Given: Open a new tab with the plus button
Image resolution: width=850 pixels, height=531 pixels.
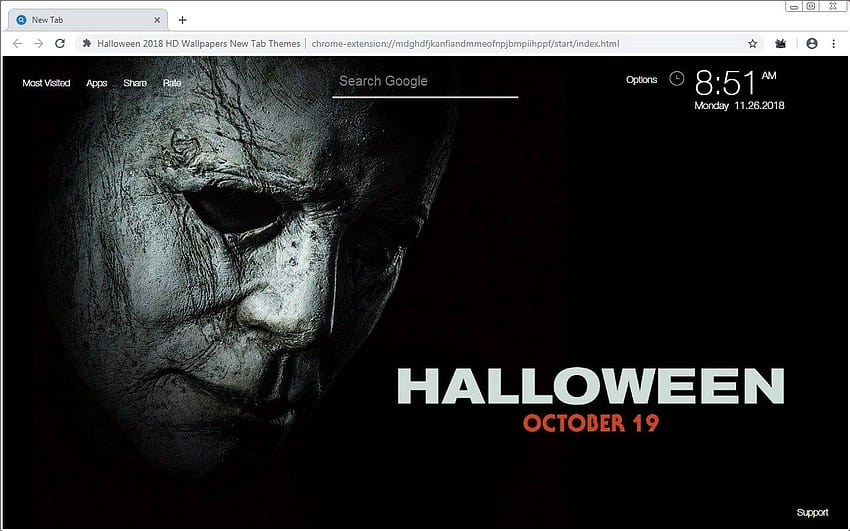Looking at the screenshot, I should point(182,20).
